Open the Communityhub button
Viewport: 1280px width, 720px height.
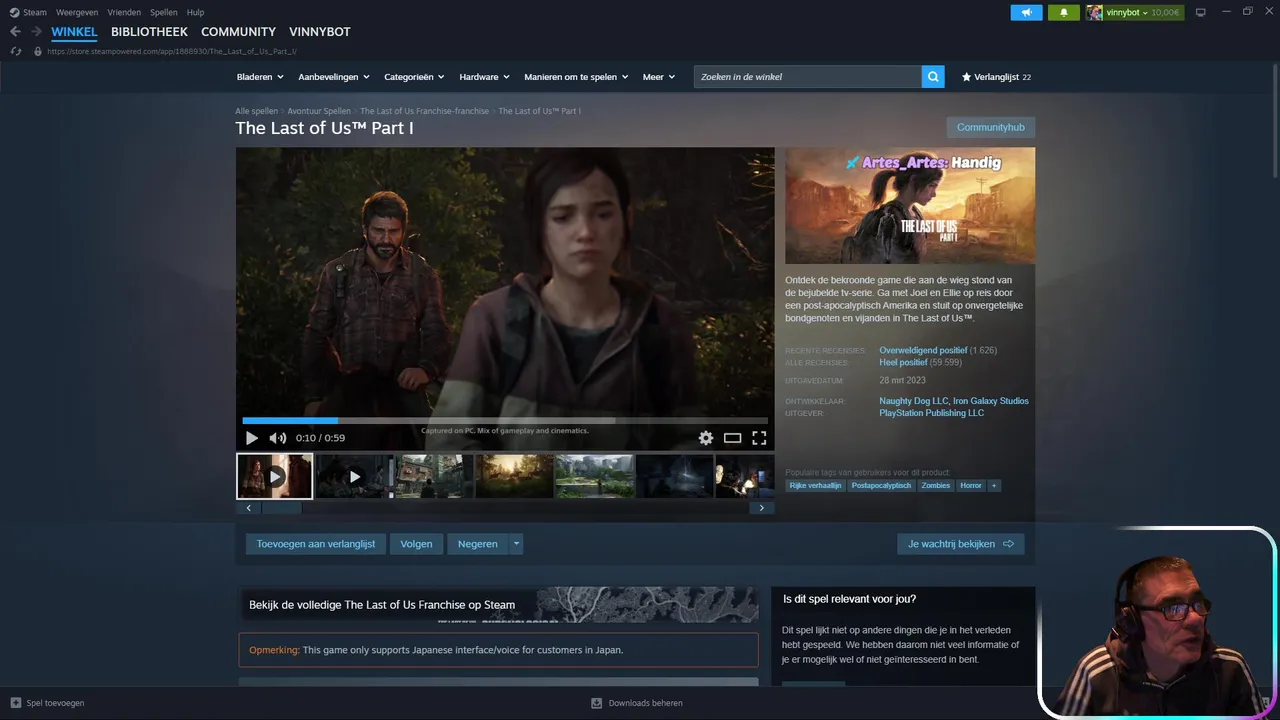991,127
